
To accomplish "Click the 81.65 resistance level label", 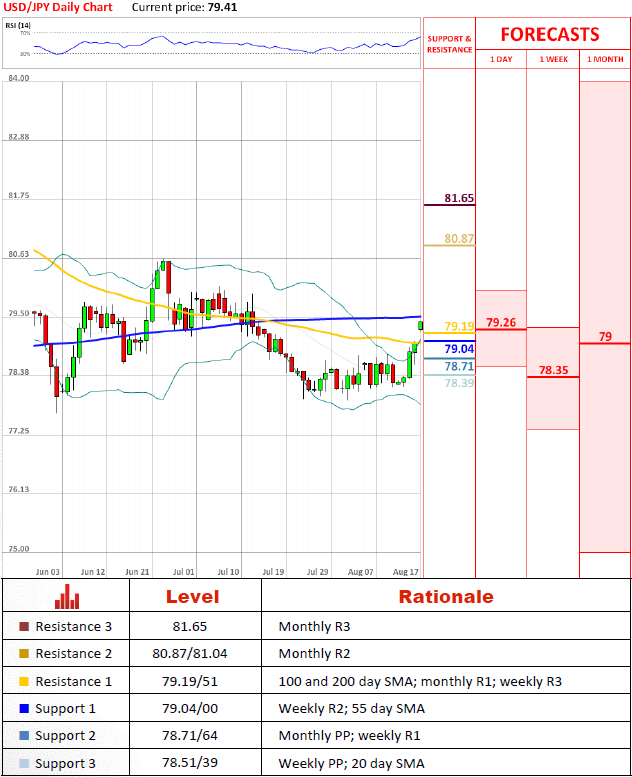I will tap(459, 198).
